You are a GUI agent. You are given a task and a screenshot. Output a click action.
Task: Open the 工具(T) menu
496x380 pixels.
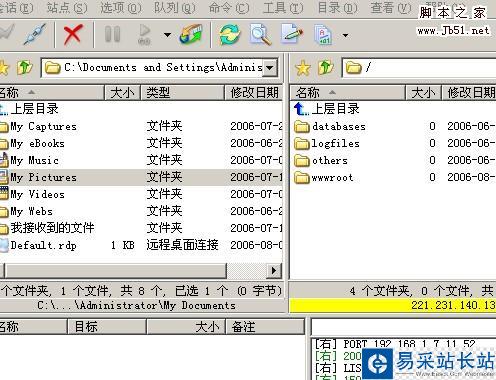283,7
